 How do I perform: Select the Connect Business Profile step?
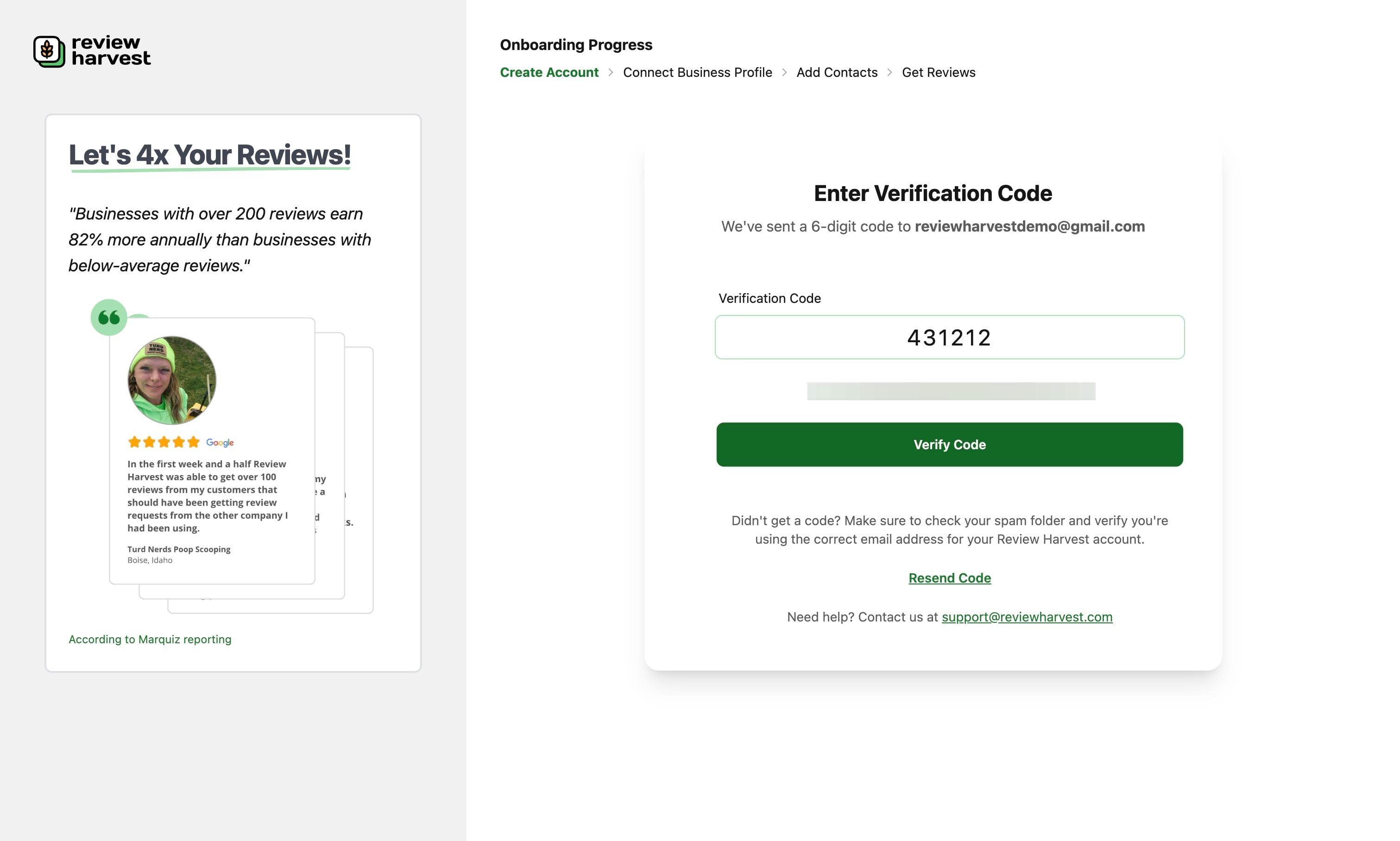[697, 73]
